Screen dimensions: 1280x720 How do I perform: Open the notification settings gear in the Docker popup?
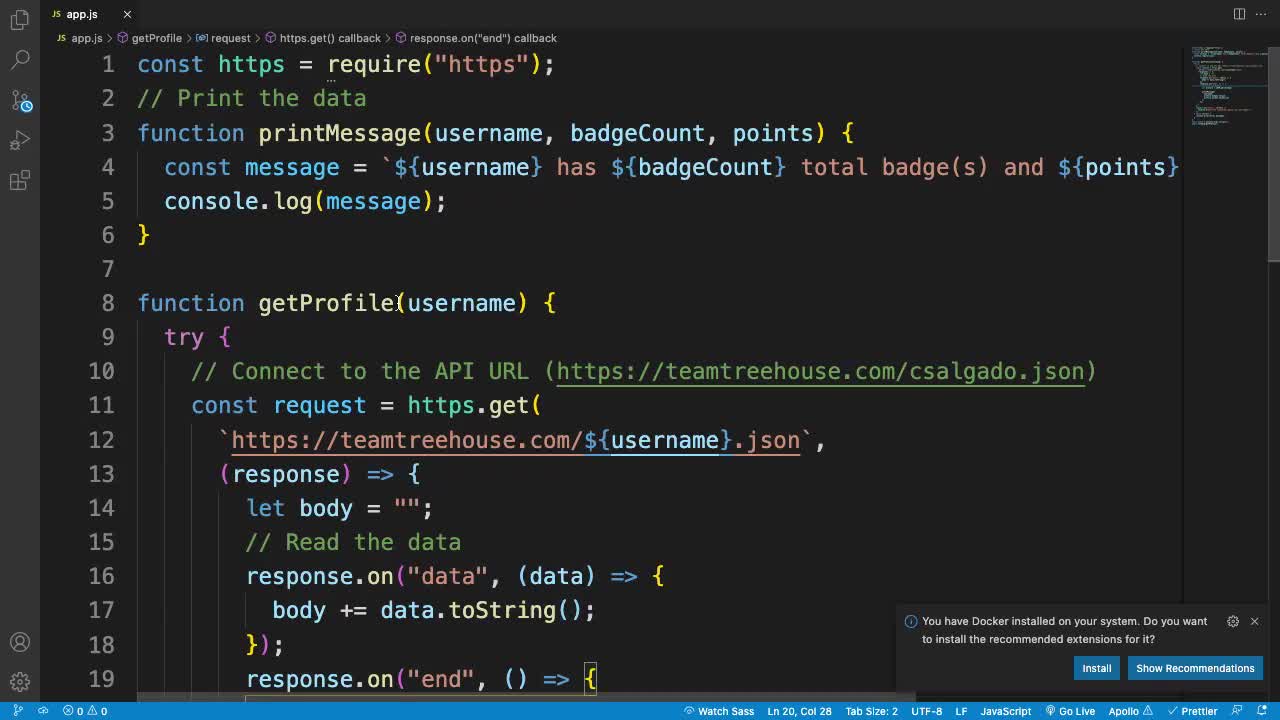click(1233, 621)
